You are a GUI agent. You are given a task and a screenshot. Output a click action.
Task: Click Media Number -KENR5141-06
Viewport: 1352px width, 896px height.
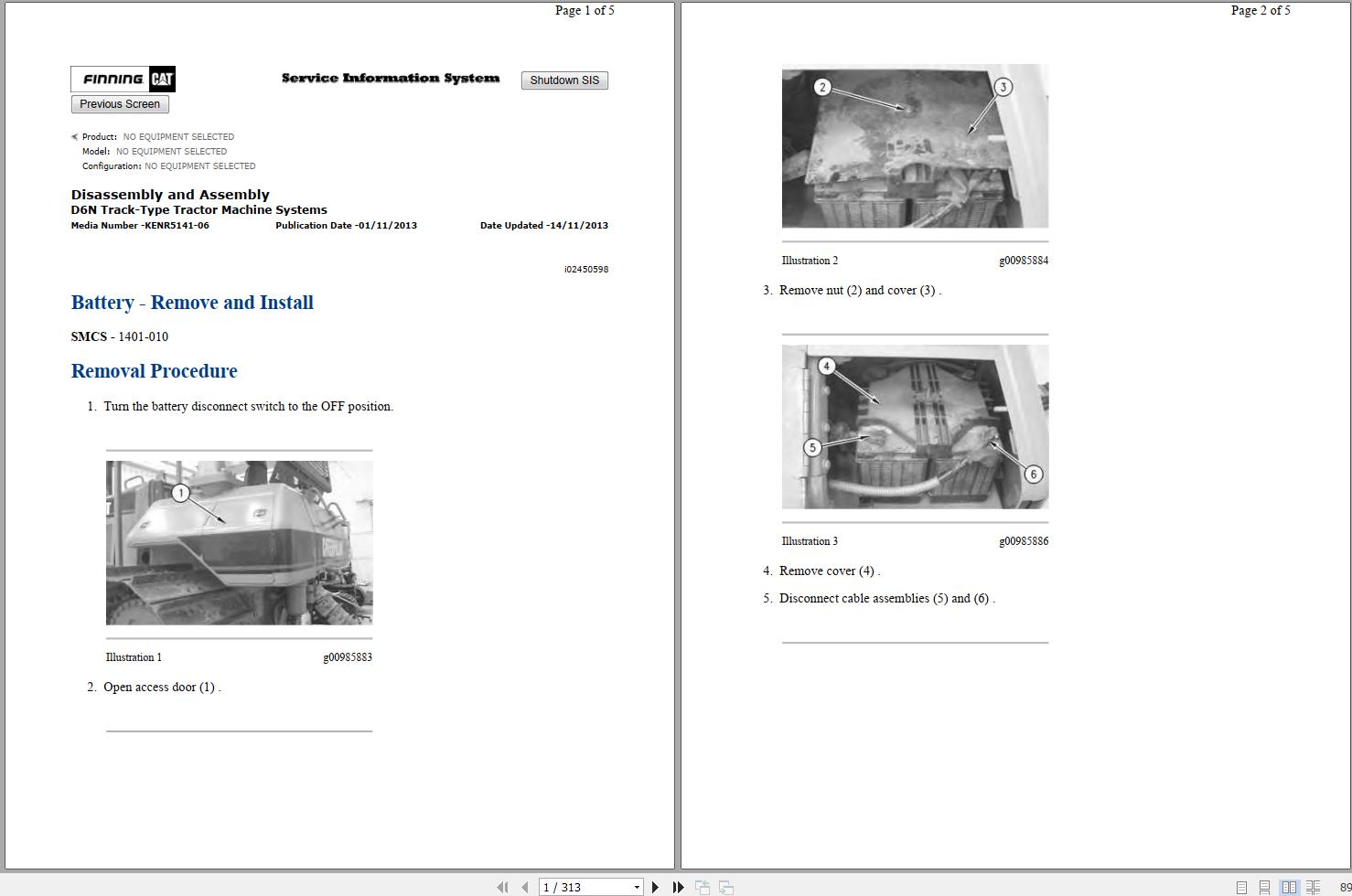[140, 226]
